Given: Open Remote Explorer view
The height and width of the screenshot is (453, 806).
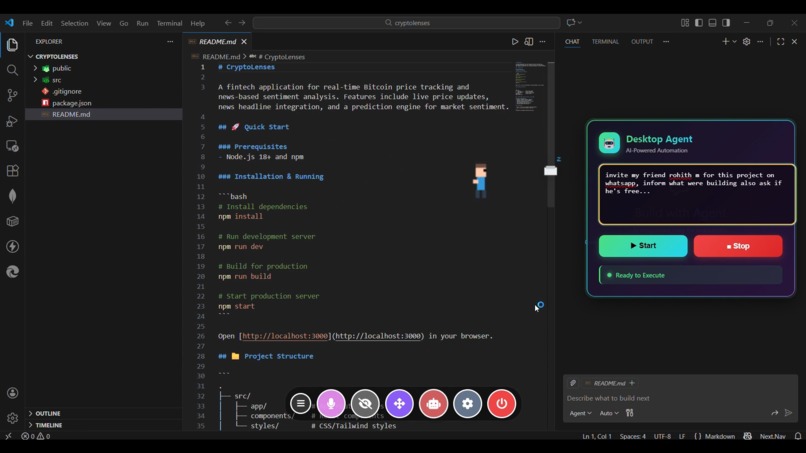Looking at the screenshot, I should point(12,146).
